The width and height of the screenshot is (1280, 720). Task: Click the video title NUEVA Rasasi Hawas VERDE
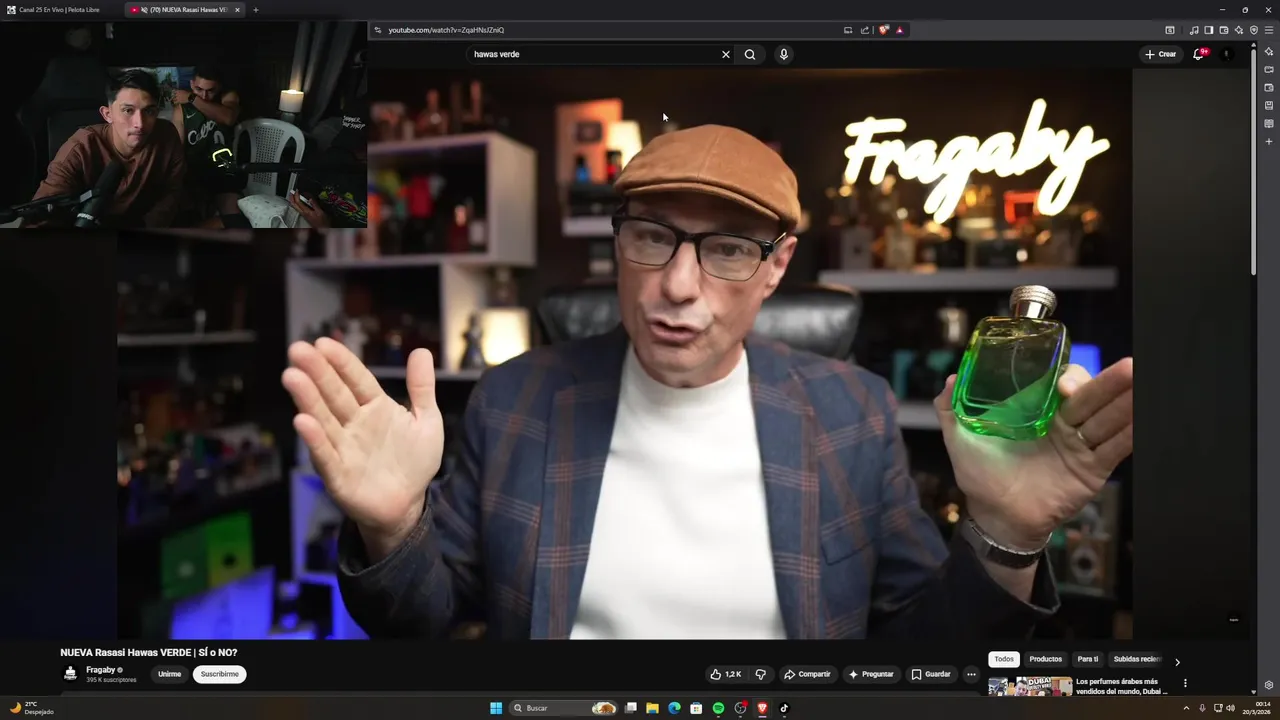[x=148, y=652]
